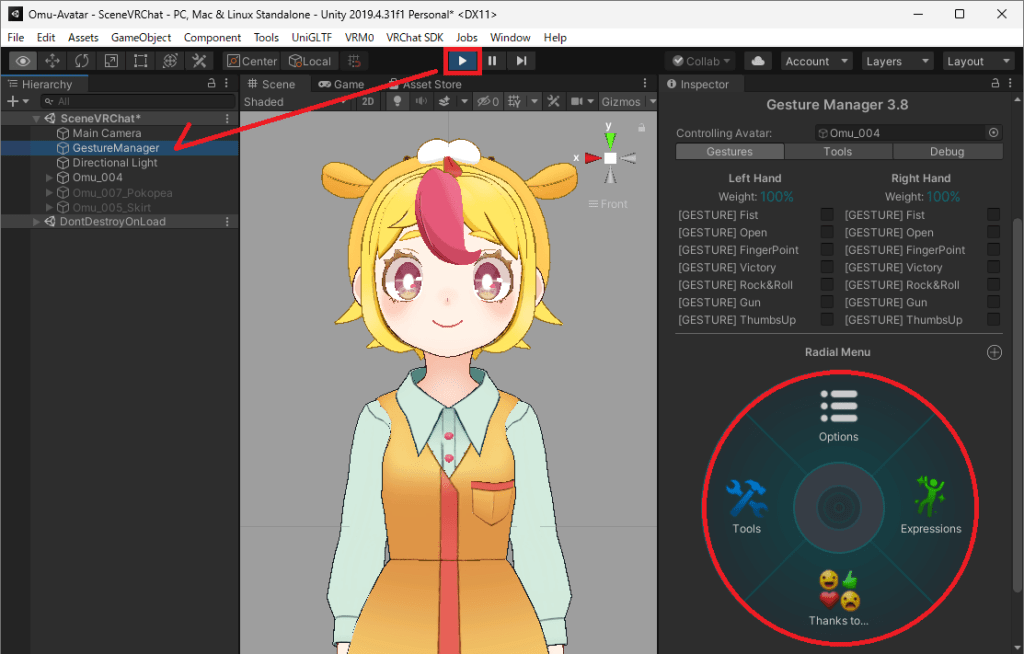Switch to the Tools section of Gesture Manager
The height and width of the screenshot is (654, 1024).
point(838,151)
